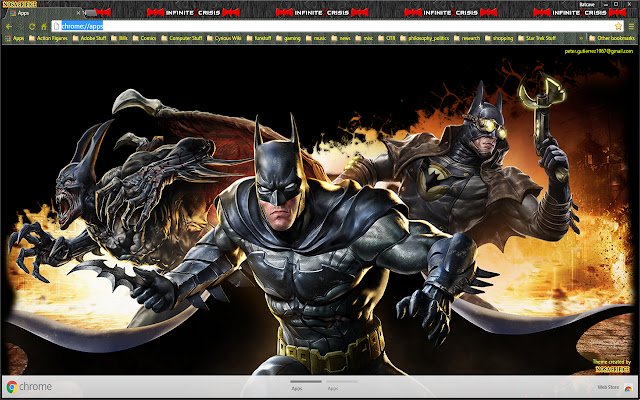The width and height of the screenshot is (640, 400).
Task: Bookmark this page with star icon
Action: 618,27
